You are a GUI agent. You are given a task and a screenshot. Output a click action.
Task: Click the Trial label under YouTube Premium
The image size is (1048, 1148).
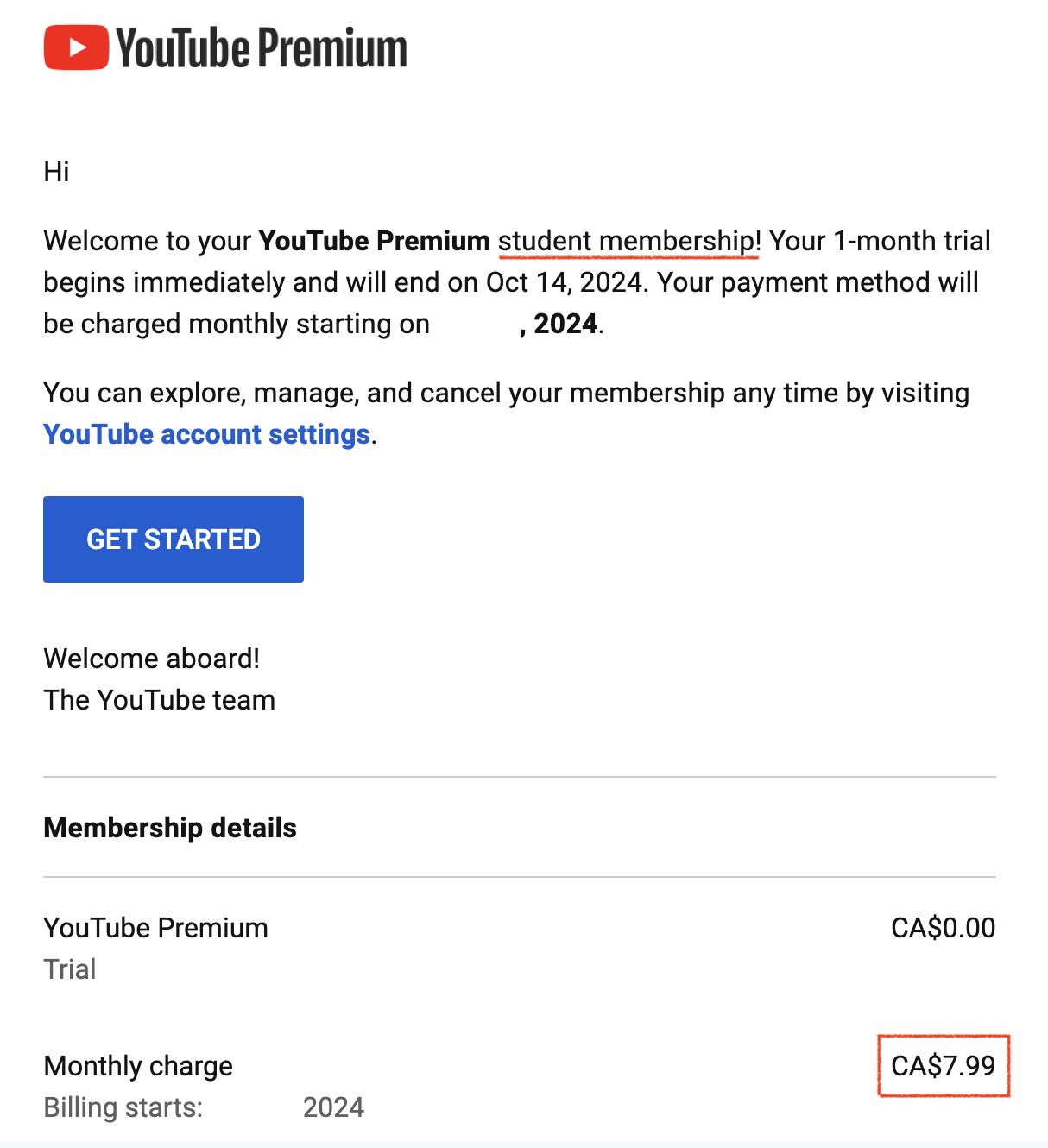click(70, 969)
